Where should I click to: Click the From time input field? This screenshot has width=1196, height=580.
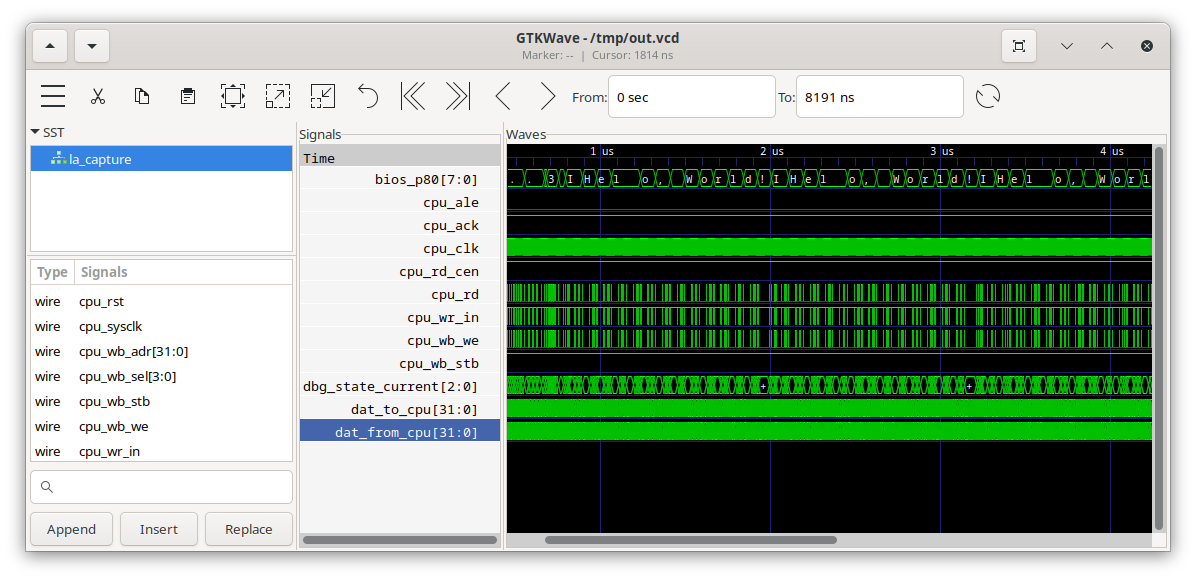point(691,97)
